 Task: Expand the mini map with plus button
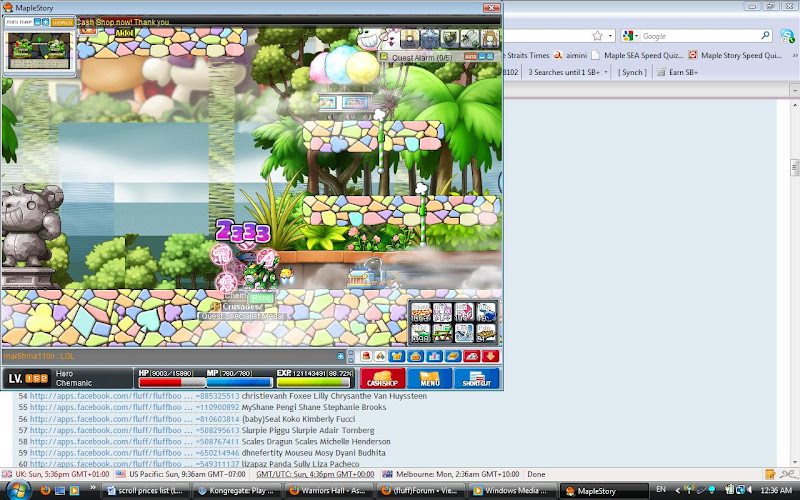(45, 22)
